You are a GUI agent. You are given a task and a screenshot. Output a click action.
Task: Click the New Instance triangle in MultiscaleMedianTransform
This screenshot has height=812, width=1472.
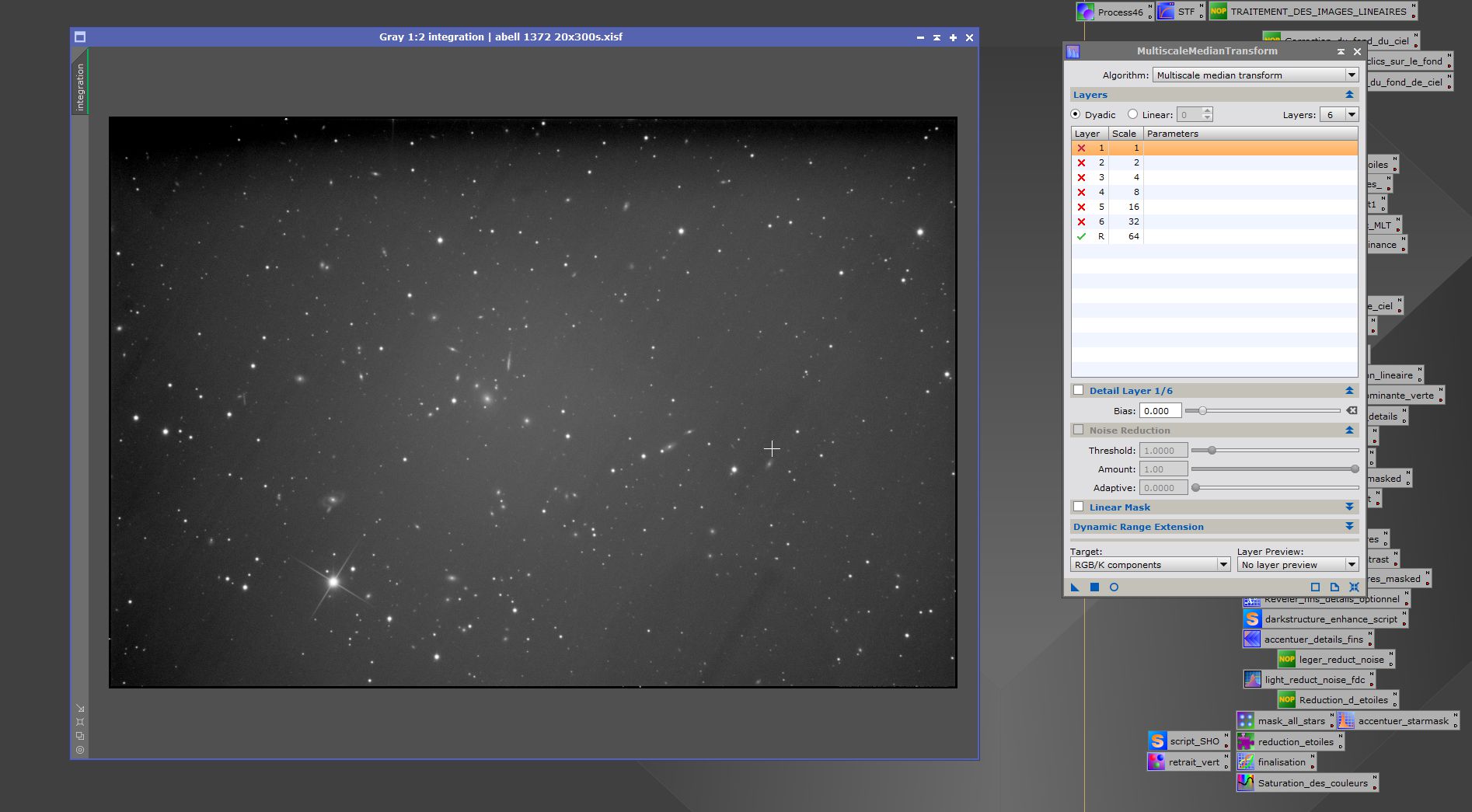tap(1075, 587)
